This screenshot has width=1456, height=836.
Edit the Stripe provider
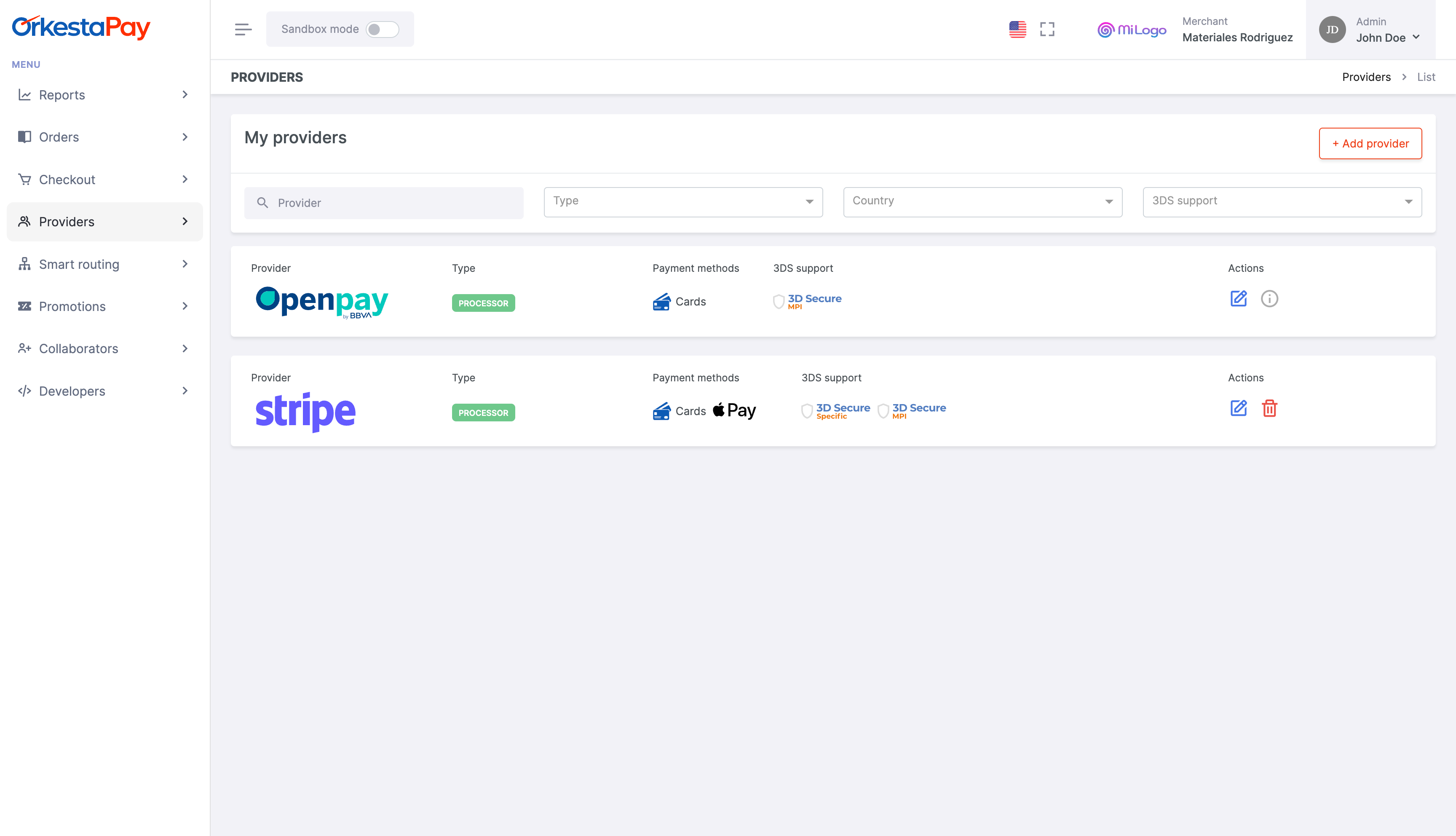[1239, 408]
